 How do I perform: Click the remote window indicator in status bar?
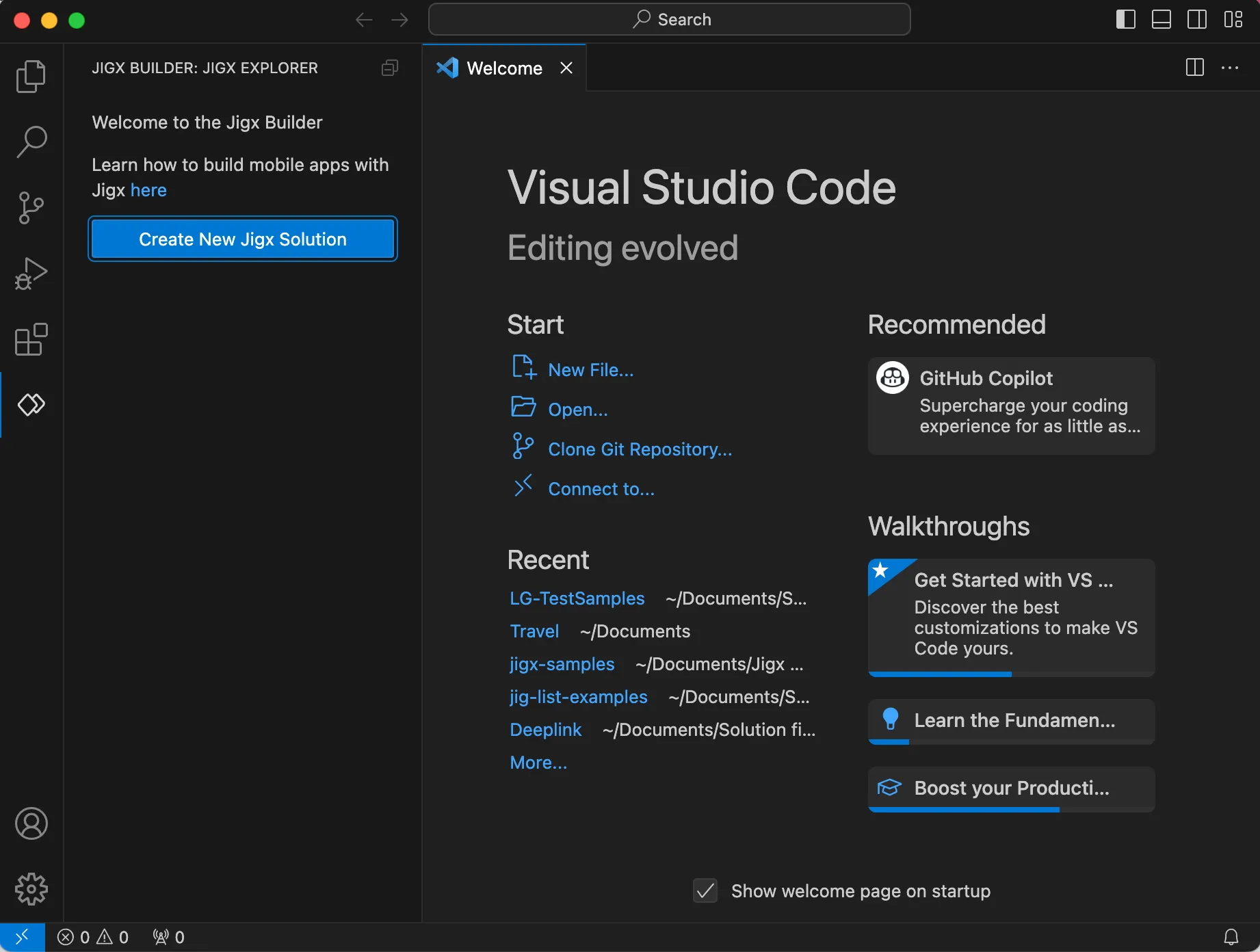pyautogui.click(x=23, y=937)
